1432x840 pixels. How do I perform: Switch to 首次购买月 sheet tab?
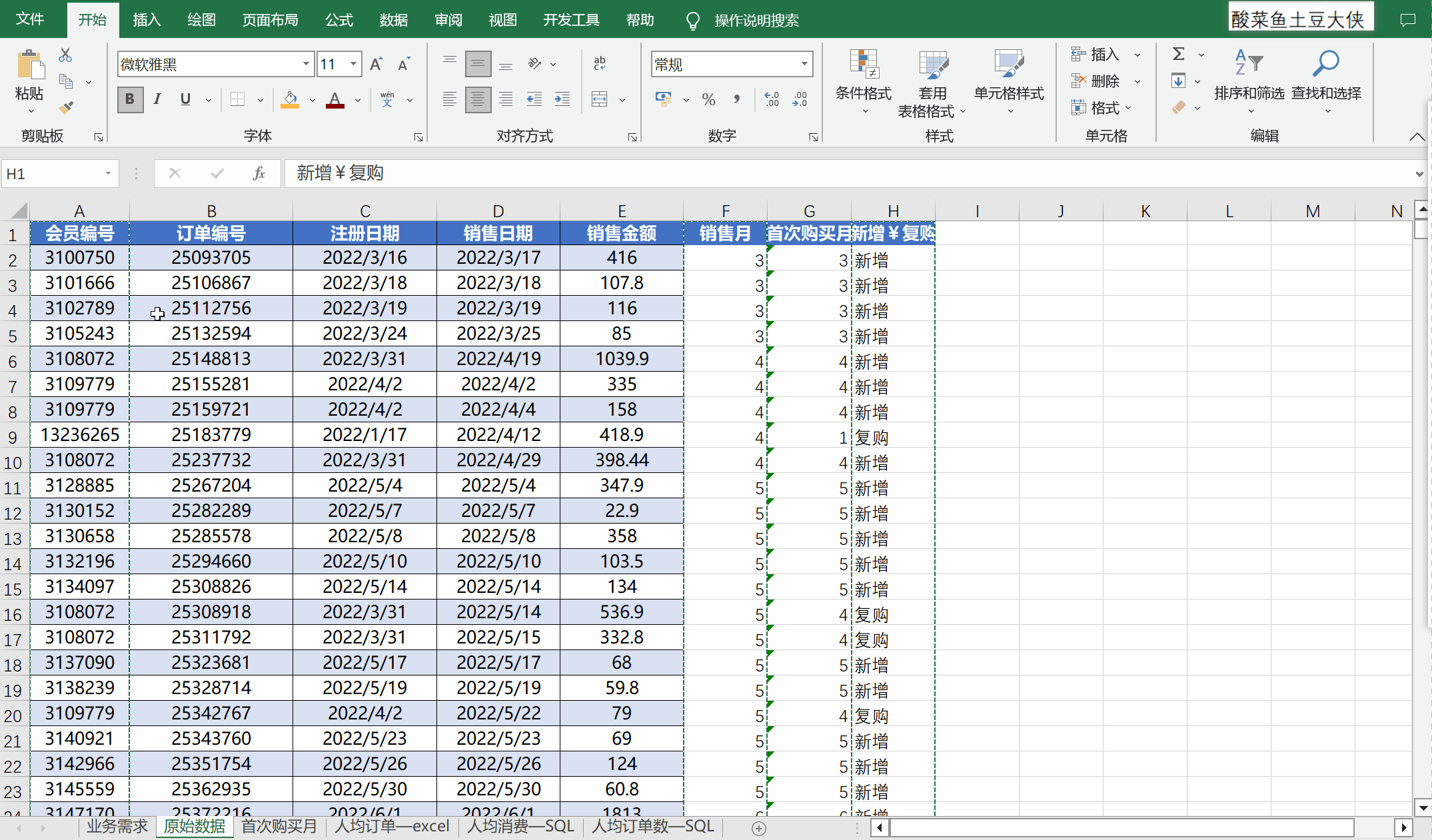click(279, 827)
